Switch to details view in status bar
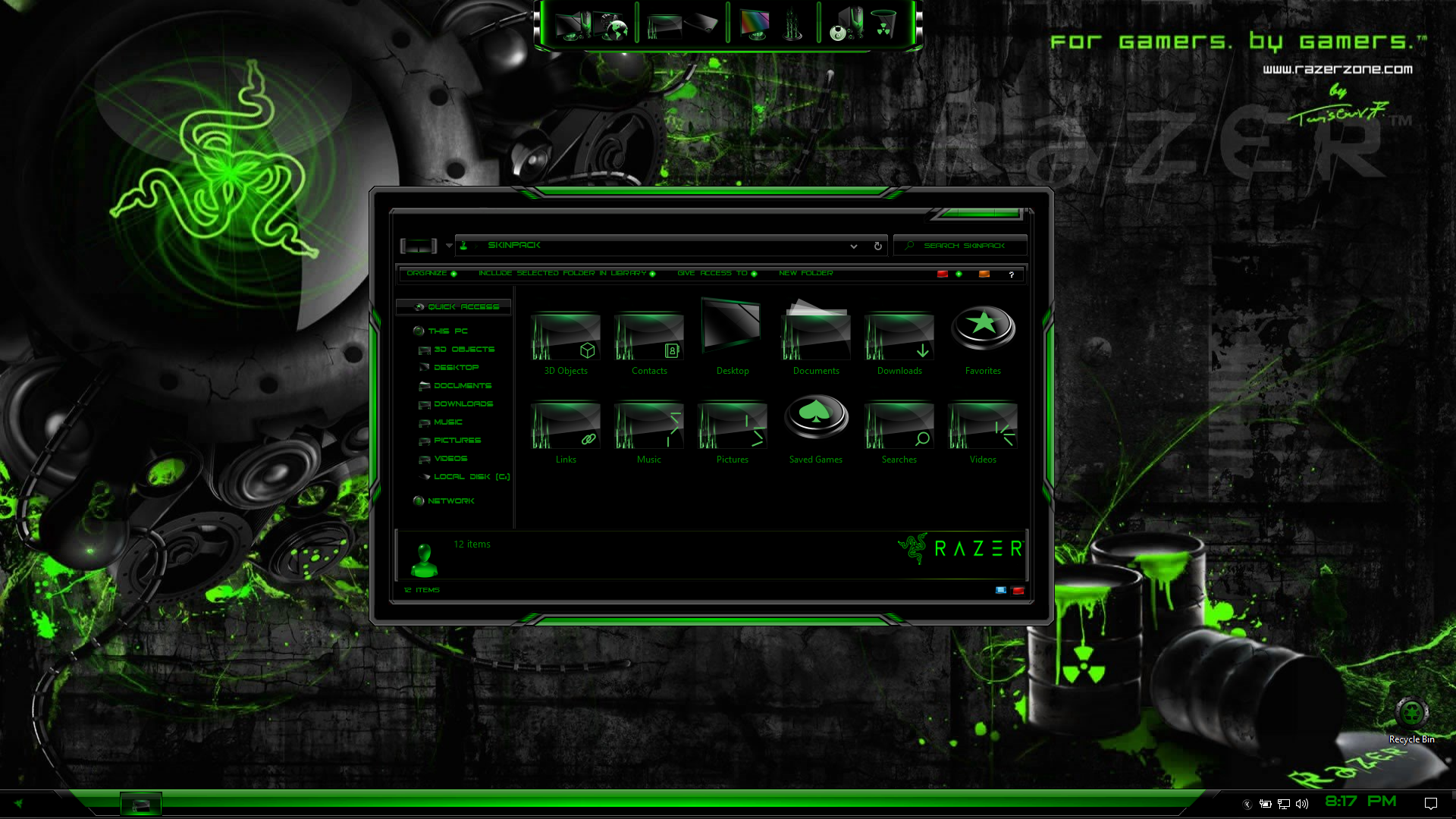Image resolution: width=1456 pixels, height=819 pixels. click(1000, 590)
